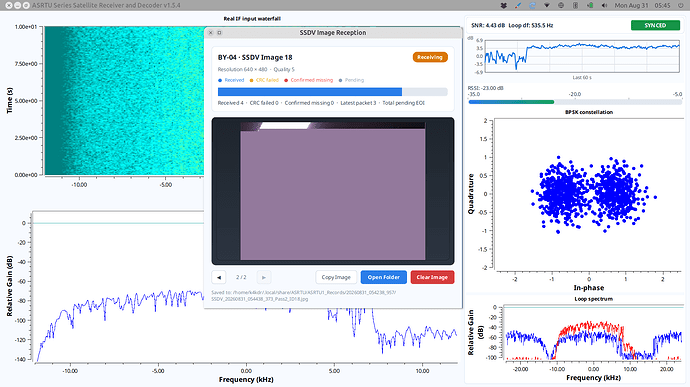Open the paw-shaped tray icon
Image resolution: width=690 pixels, height=387 pixels.
(504, 5)
